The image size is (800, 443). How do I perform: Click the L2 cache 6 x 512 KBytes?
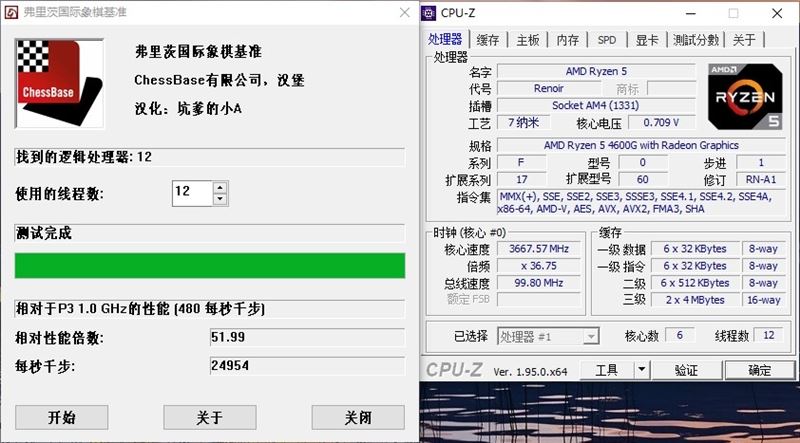click(x=695, y=283)
